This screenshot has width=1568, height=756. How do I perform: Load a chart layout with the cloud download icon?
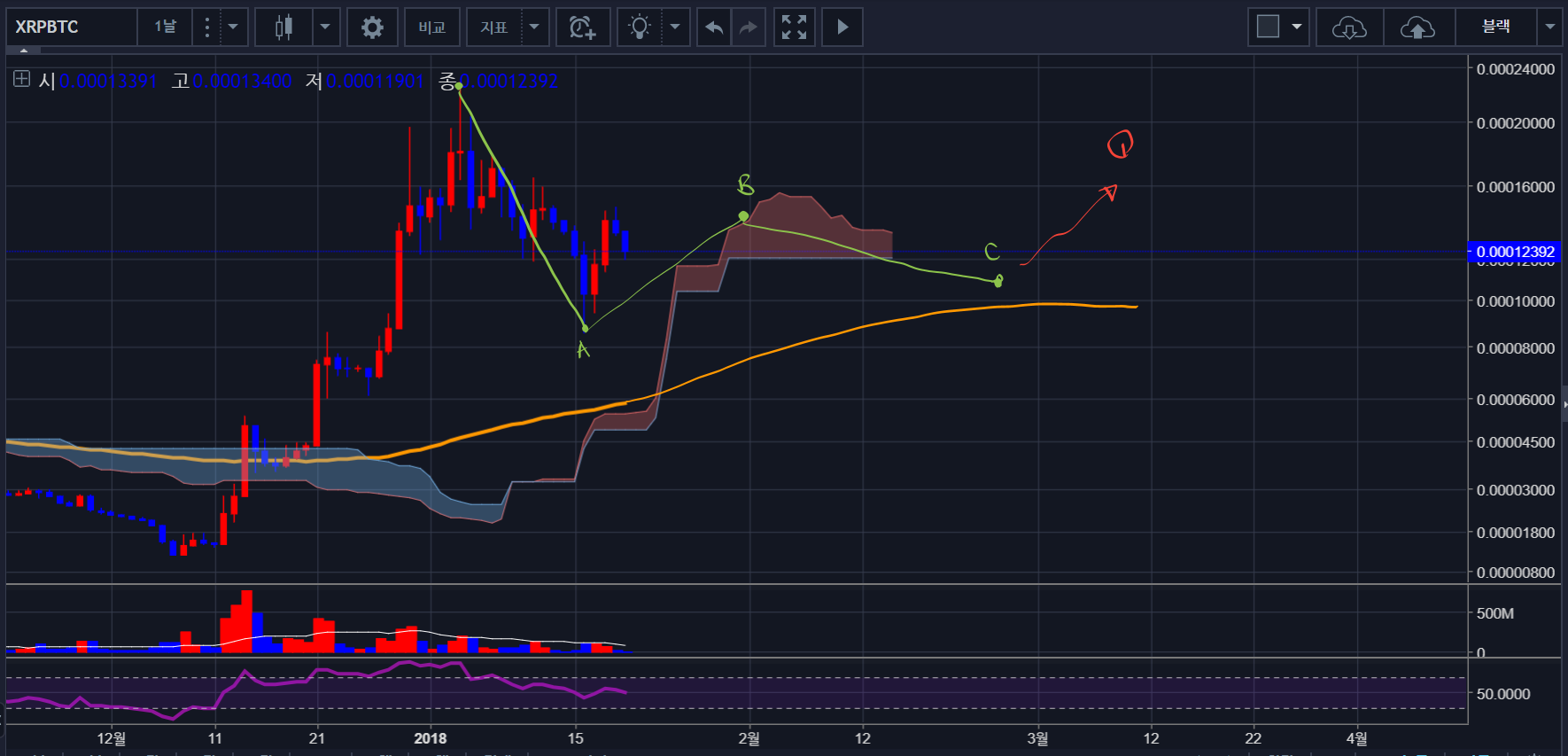(x=1349, y=27)
